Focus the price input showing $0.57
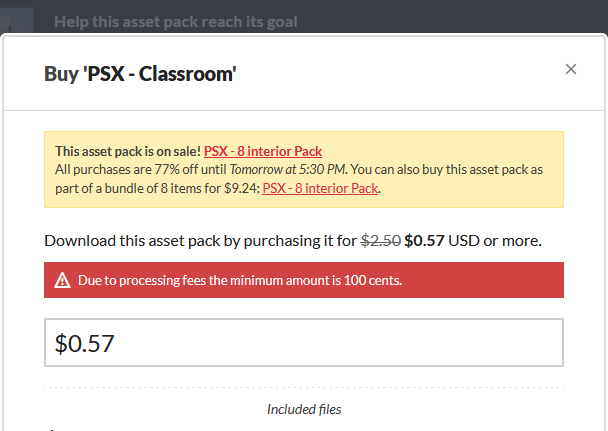608x431 pixels. [303, 343]
